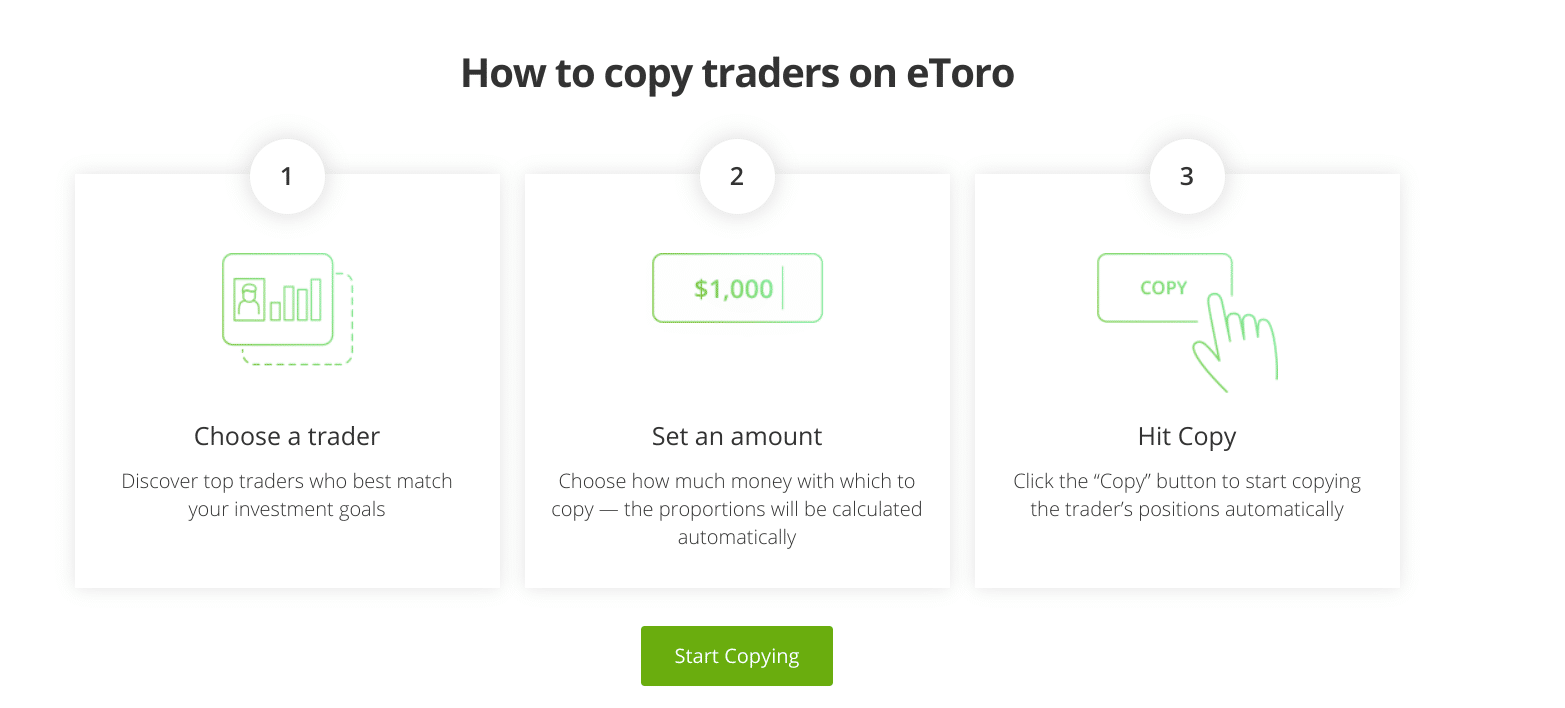Click the Set an amount heading link
The height and width of the screenshot is (708, 1565).
pyautogui.click(x=737, y=436)
